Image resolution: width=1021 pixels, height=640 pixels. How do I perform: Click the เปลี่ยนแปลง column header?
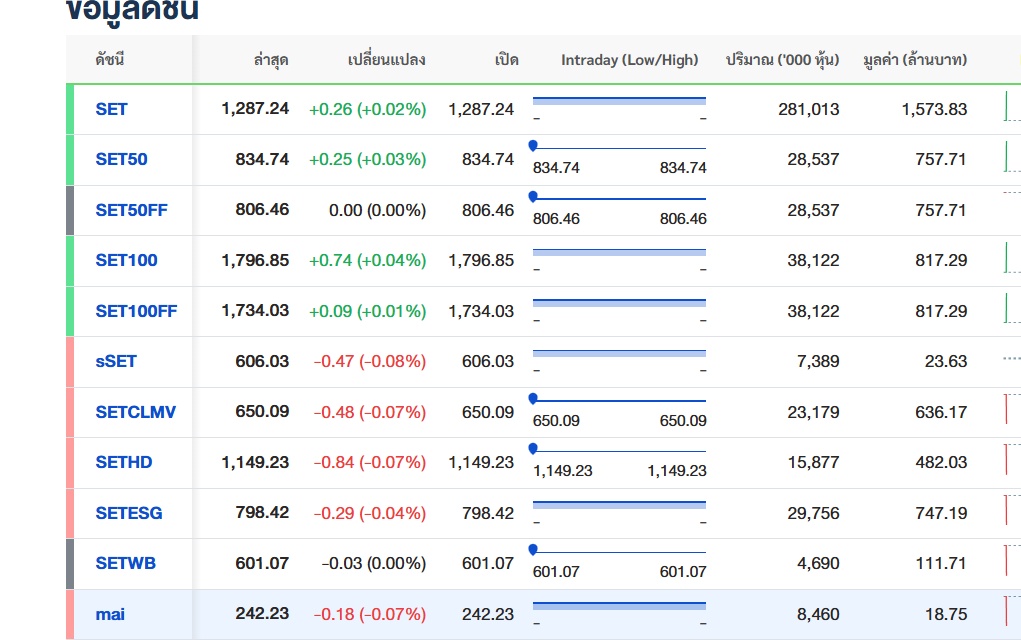pos(386,60)
